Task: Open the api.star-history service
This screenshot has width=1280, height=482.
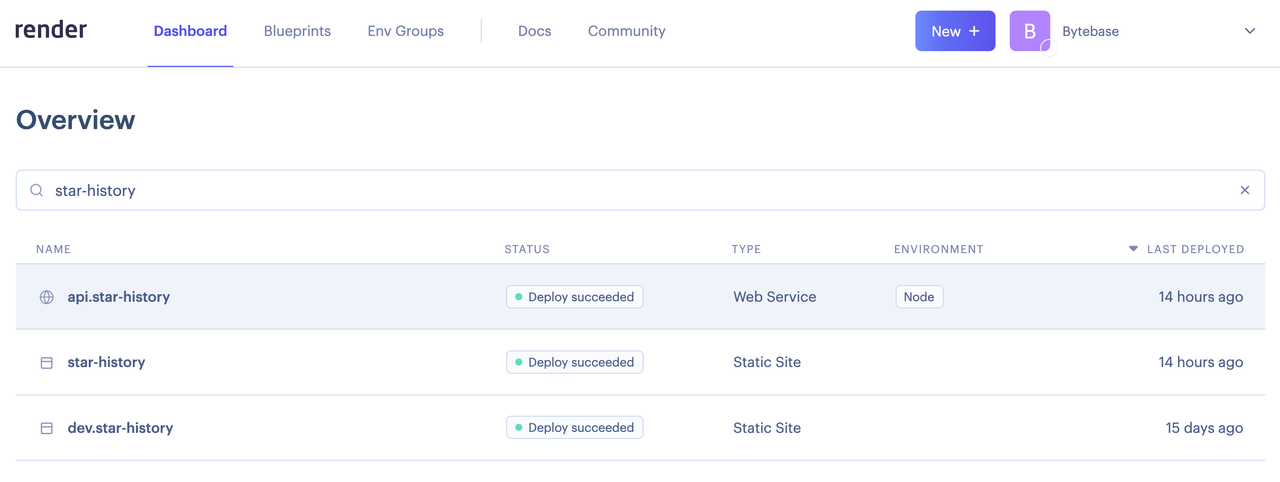Action: point(119,297)
